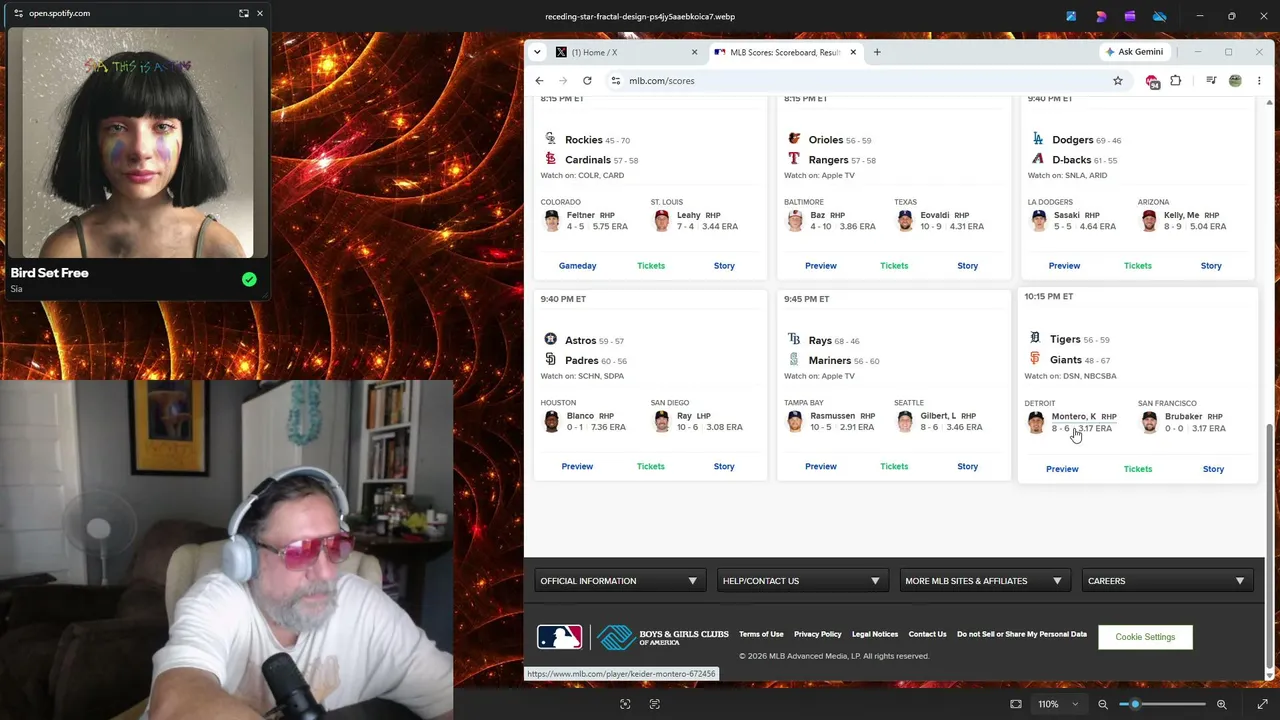The width and height of the screenshot is (1280, 720).
Task: Expand the Careers footer menu
Action: 1167,581
